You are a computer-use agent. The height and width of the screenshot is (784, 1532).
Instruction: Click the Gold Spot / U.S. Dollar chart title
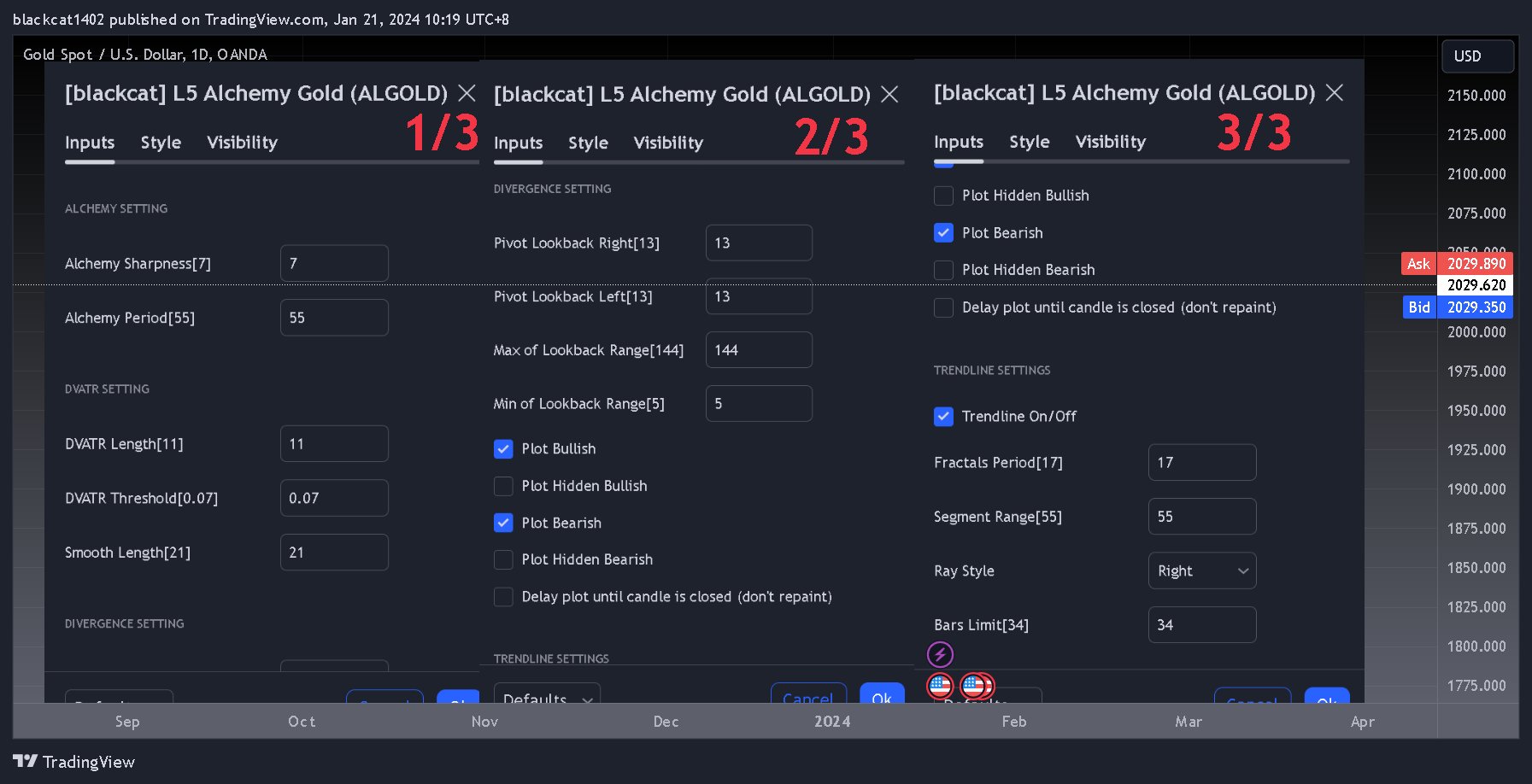pyautogui.click(x=145, y=55)
